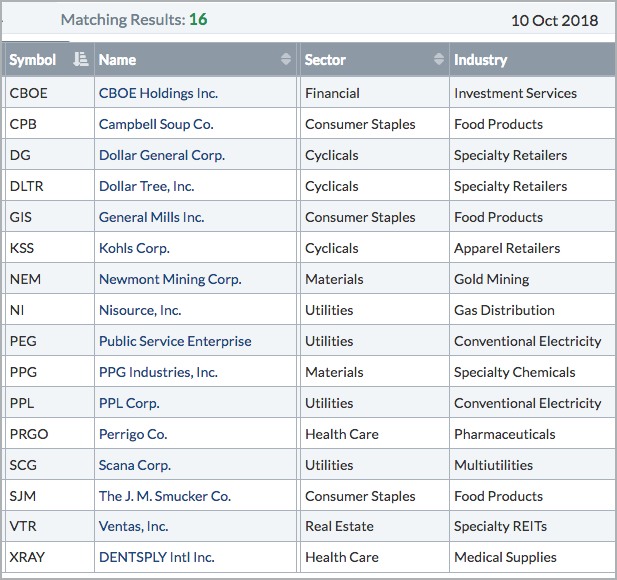Open the General Mills Inc. link
Viewport: 617px width, 580px height.
(151, 217)
